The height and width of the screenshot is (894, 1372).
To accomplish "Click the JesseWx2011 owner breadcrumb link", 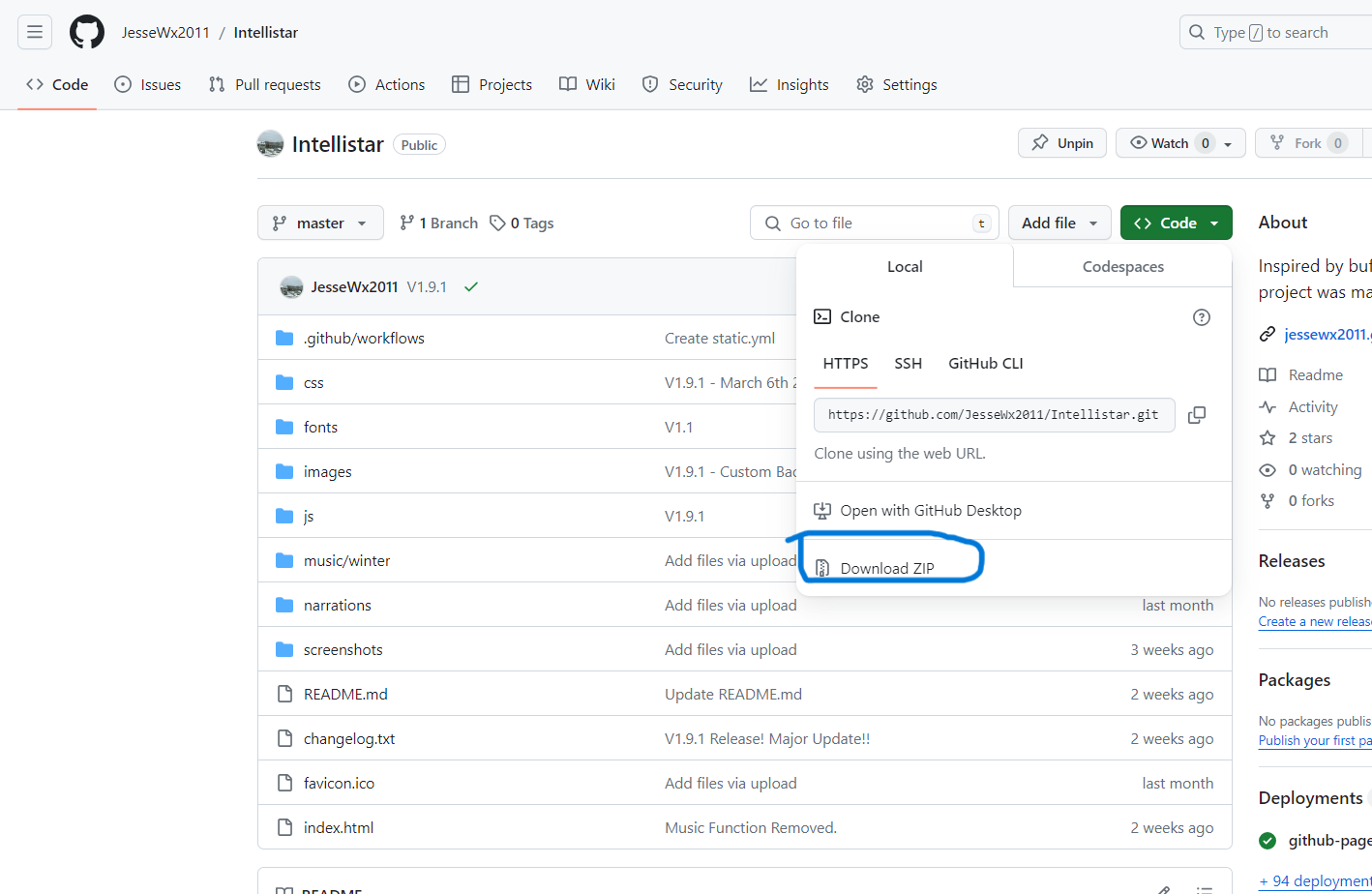I will [165, 33].
